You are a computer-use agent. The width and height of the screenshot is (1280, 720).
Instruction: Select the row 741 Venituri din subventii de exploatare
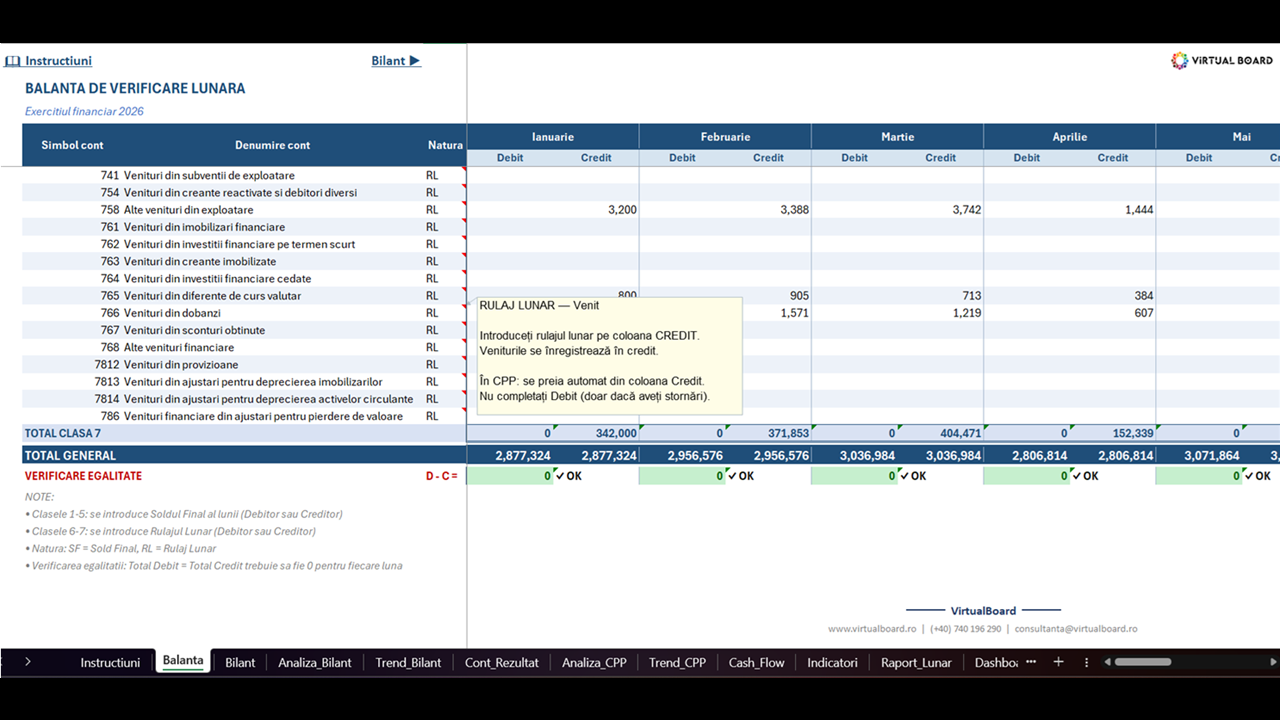click(245, 176)
